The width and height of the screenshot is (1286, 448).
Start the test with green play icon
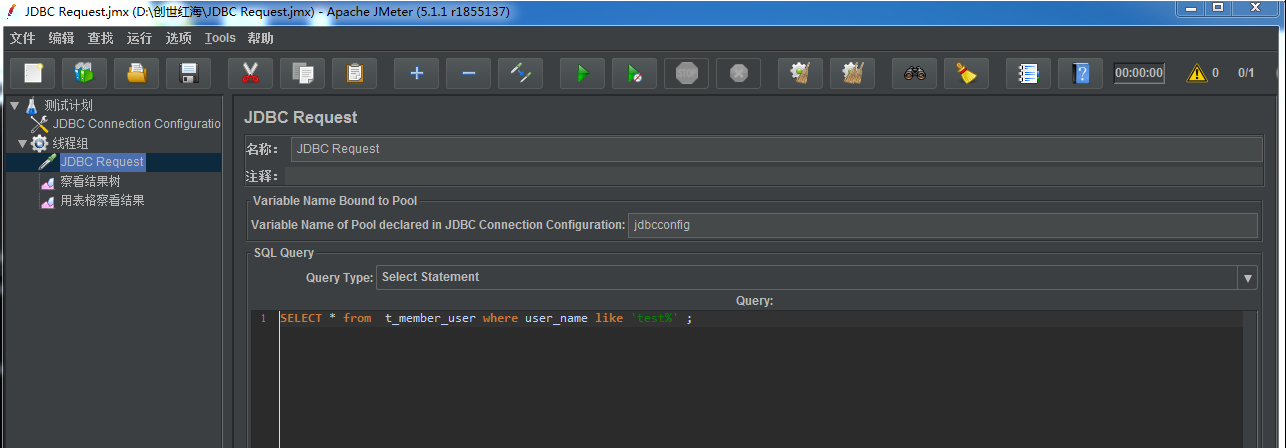582,73
